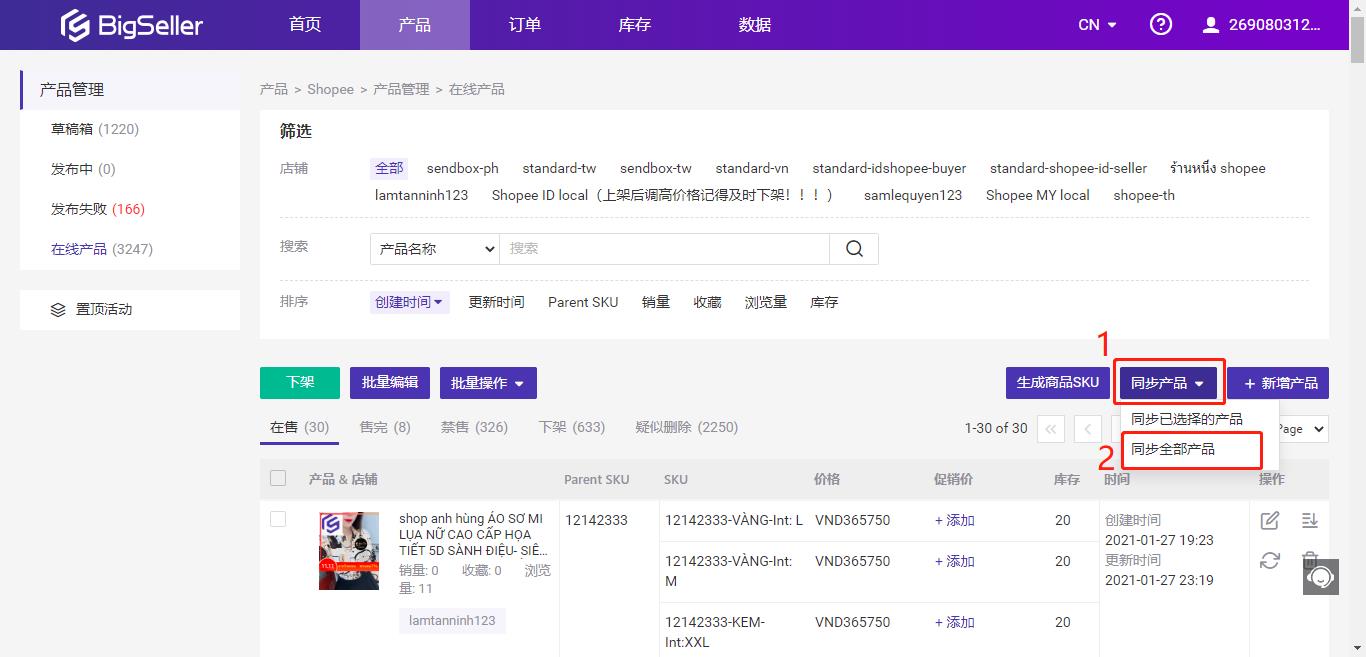Open the 首页 top navigation tab
The height and width of the screenshot is (657, 1366).
coord(305,25)
